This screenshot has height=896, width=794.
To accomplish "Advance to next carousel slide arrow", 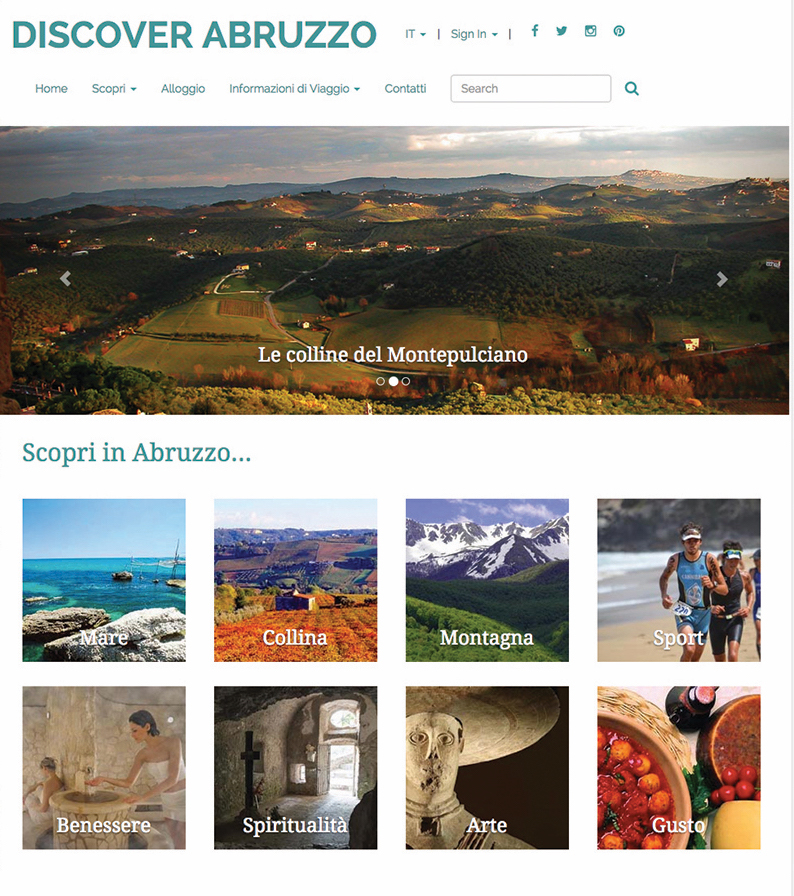I will coord(722,279).
